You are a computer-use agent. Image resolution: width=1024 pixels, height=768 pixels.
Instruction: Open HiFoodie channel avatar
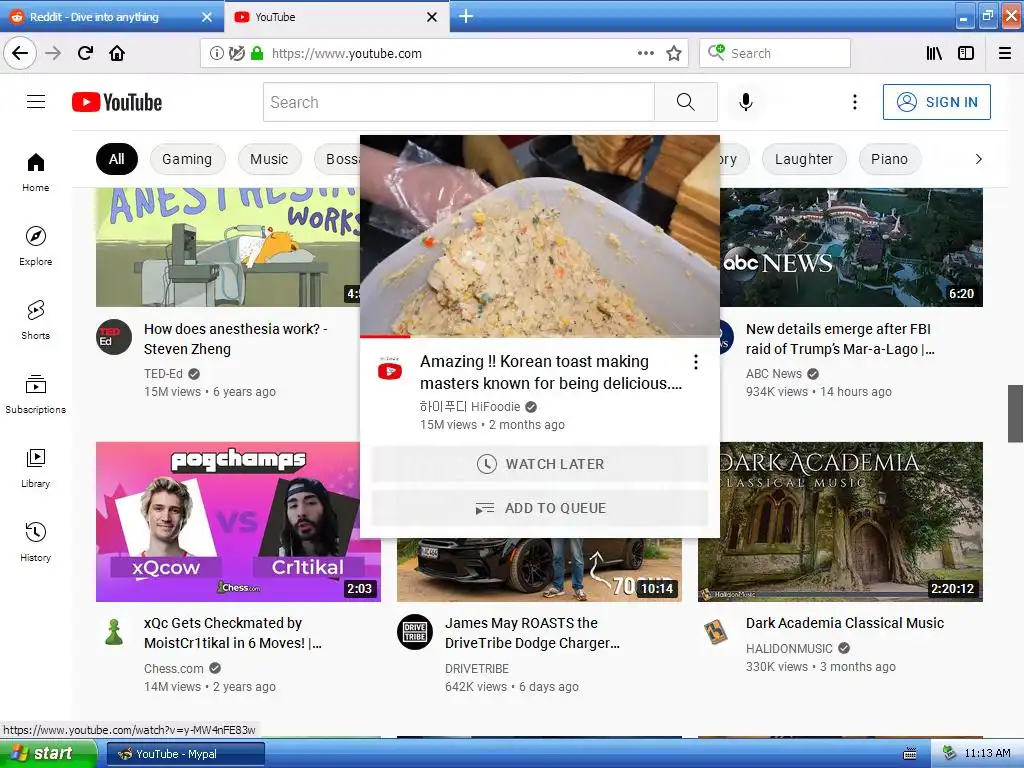pyautogui.click(x=390, y=369)
